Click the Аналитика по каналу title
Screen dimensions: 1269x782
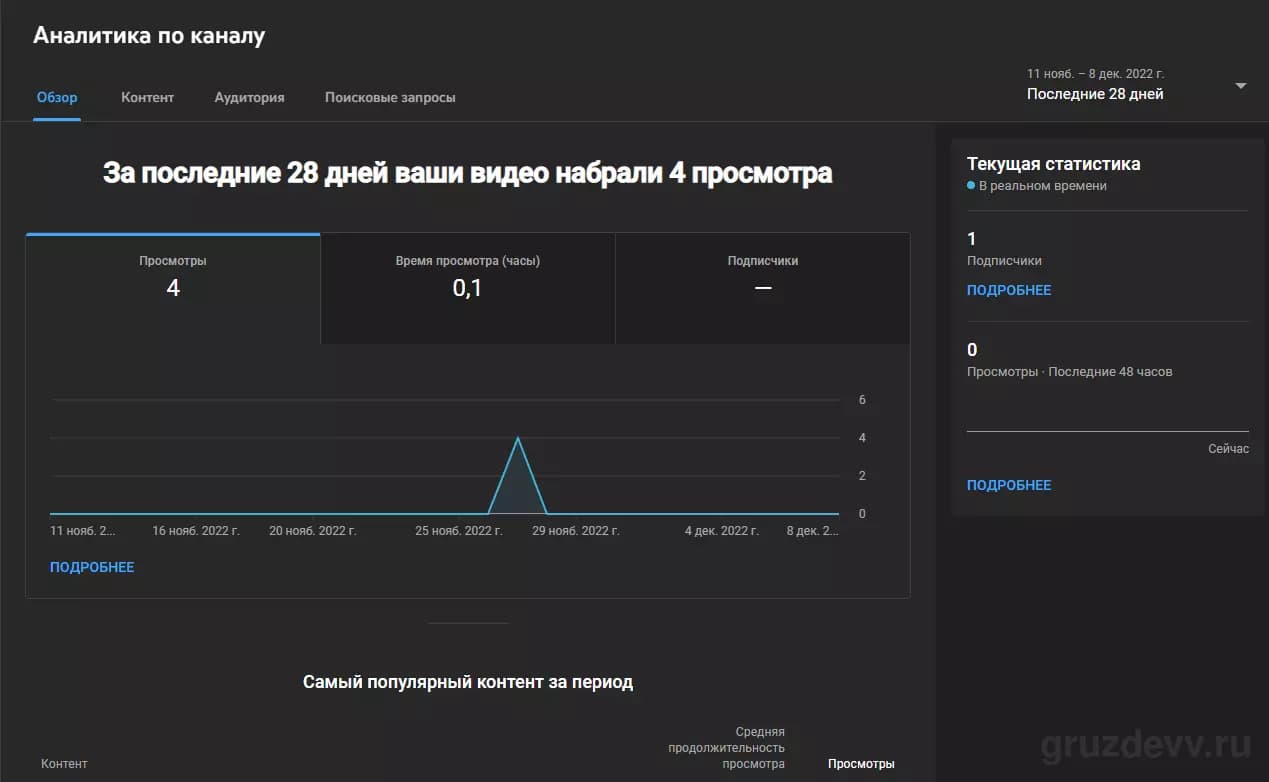(149, 36)
